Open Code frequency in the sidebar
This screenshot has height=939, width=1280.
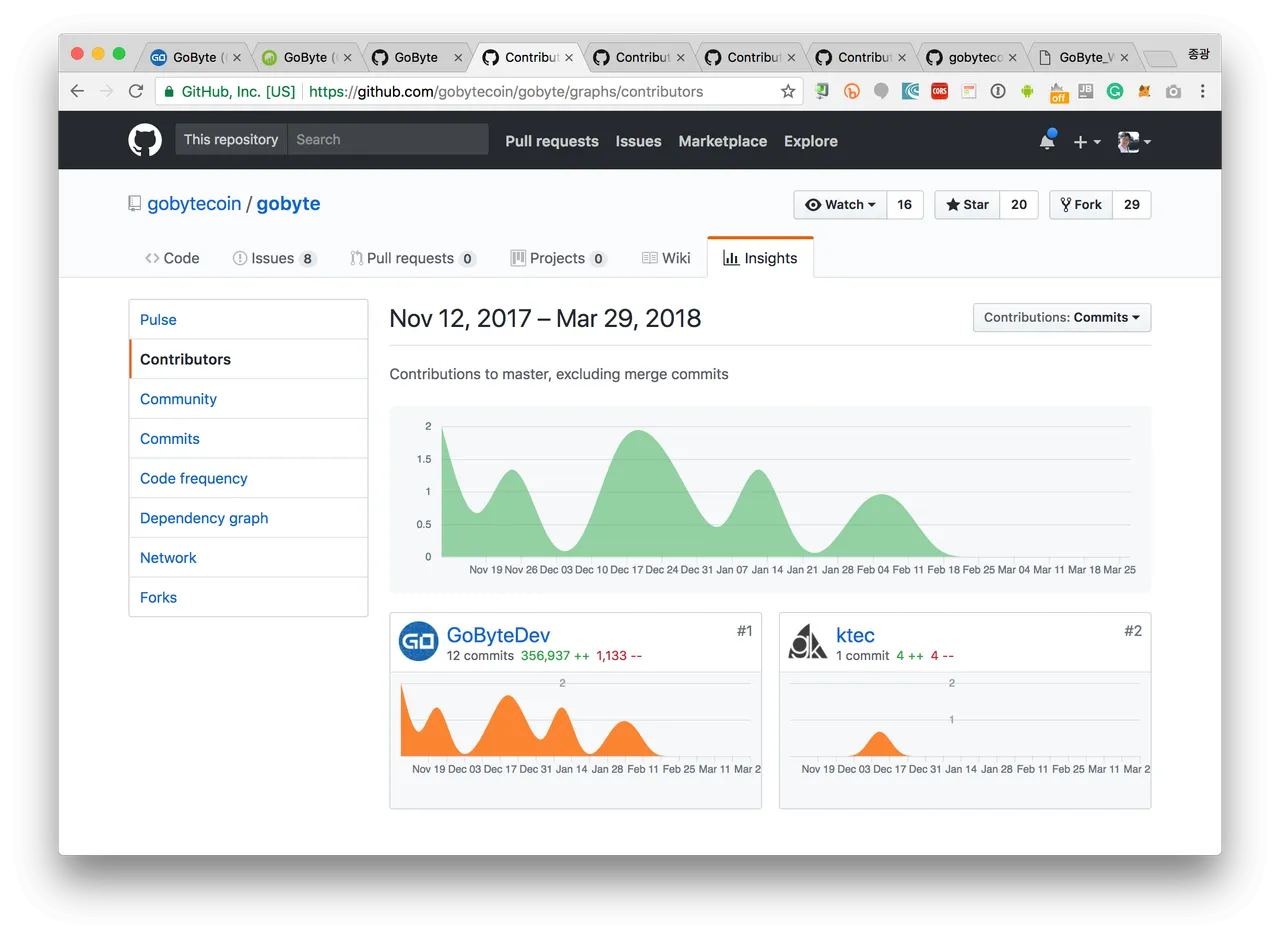pyautogui.click(x=248, y=478)
